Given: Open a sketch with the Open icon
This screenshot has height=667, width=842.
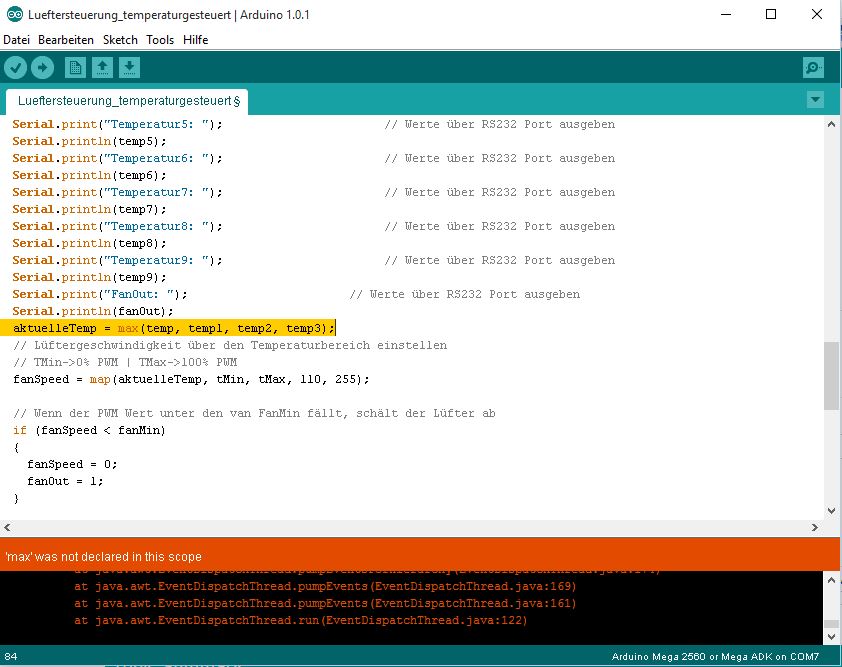Looking at the screenshot, I should [102, 68].
